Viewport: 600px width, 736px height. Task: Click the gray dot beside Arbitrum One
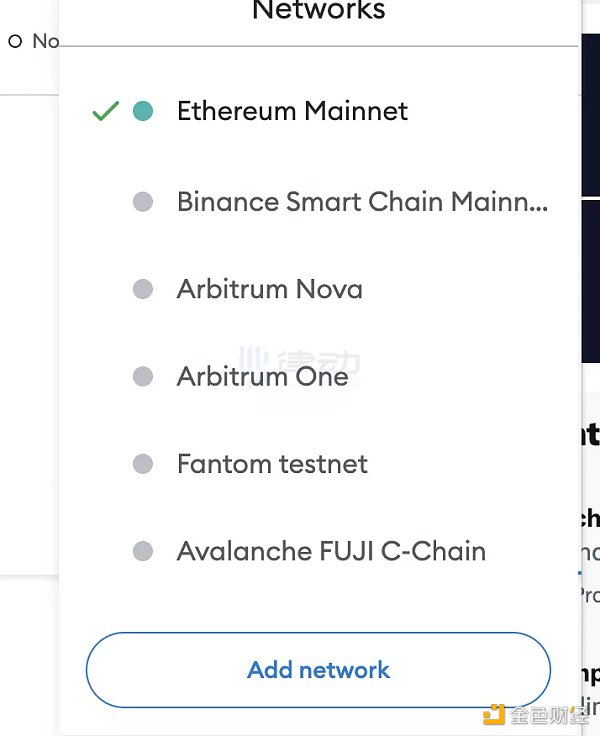143,377
